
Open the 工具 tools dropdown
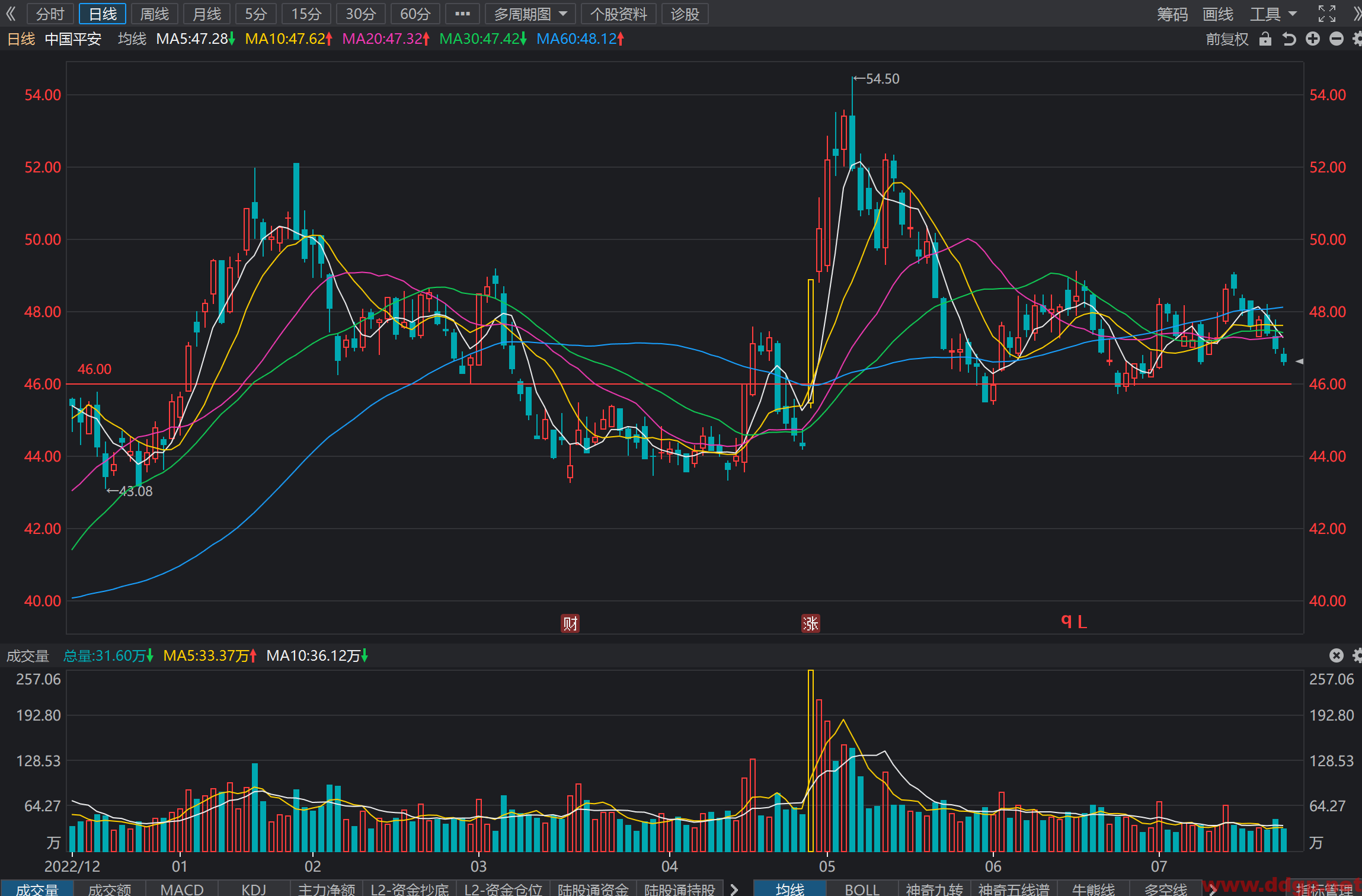coord(1273,14)
